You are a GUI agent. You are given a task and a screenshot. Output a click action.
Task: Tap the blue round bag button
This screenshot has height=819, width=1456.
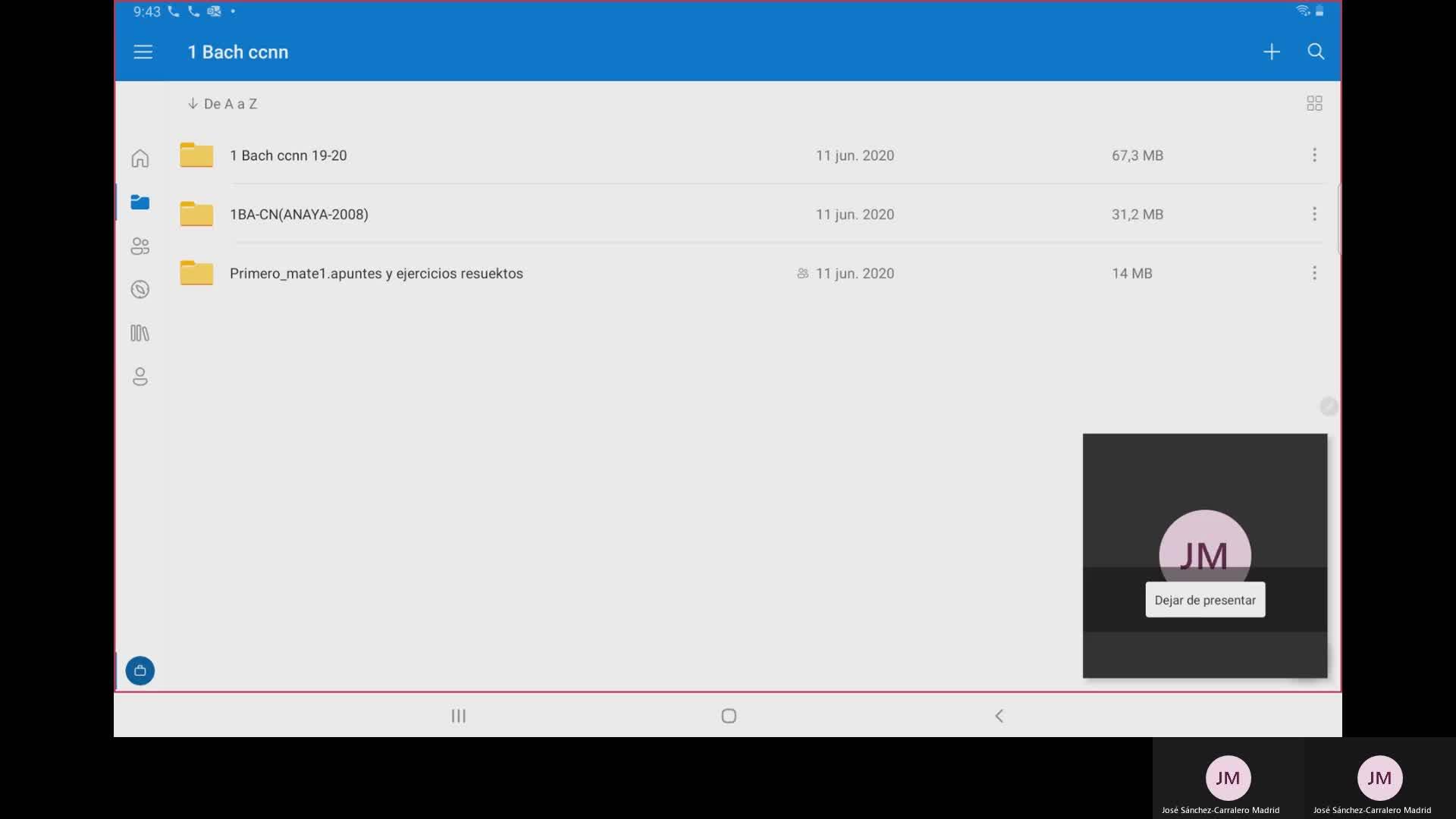[140, 670]
